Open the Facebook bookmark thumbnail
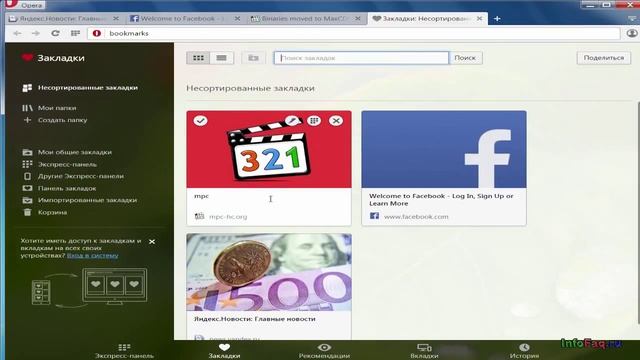Screen dimensions: 640x360 click(444, 149)
